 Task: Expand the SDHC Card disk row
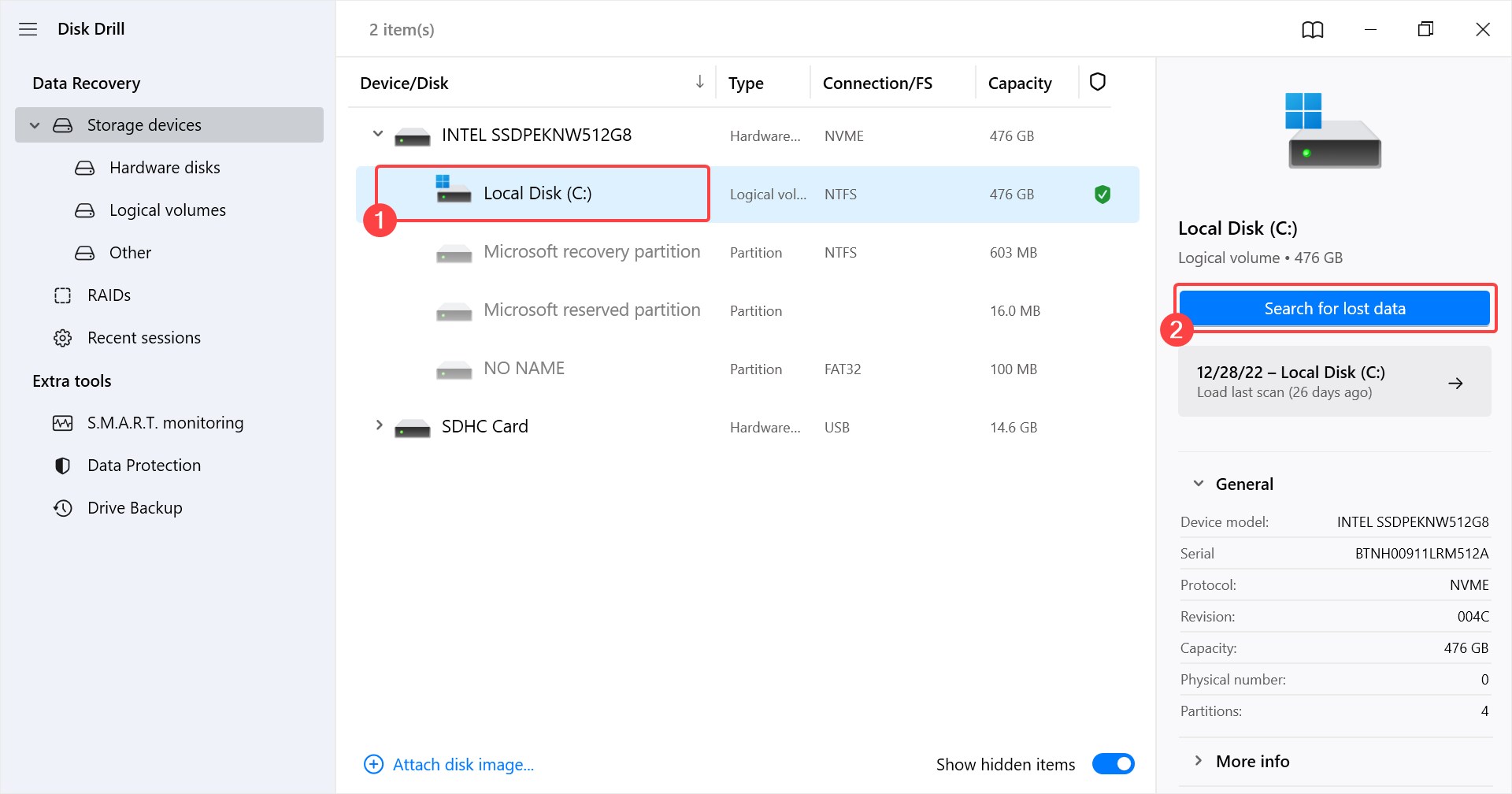click(x=379, y=425)
